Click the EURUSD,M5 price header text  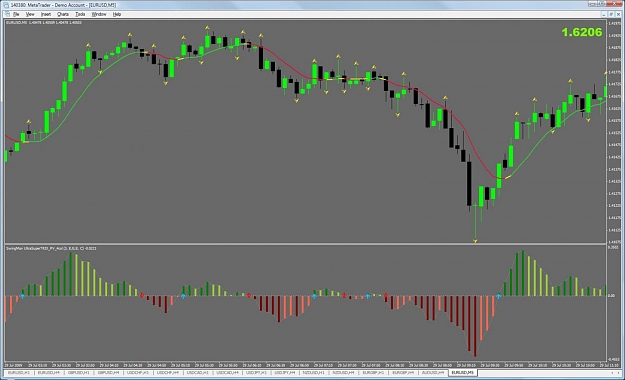[44, 23]
